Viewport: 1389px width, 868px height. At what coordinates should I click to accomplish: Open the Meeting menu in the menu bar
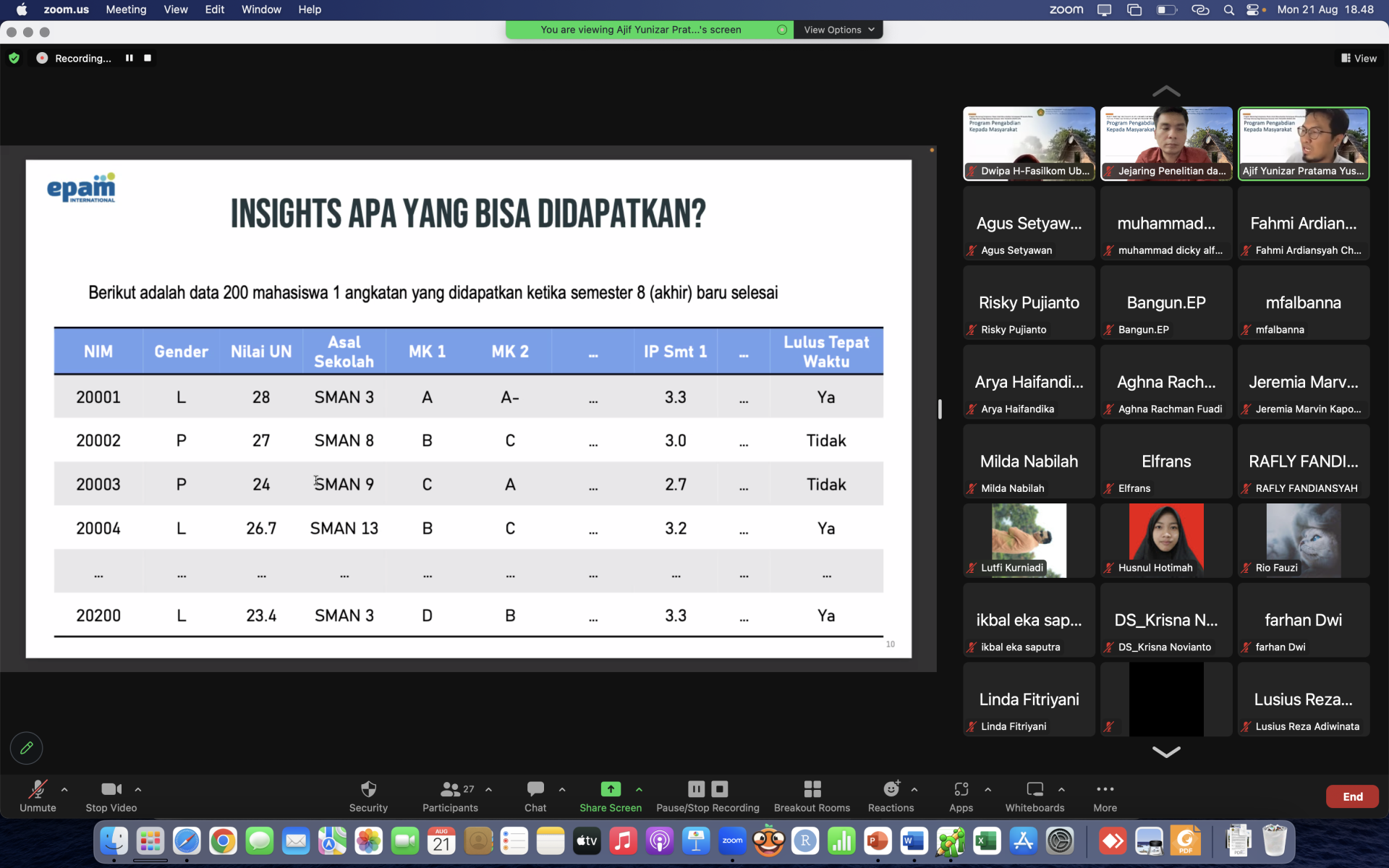point(126,9)
